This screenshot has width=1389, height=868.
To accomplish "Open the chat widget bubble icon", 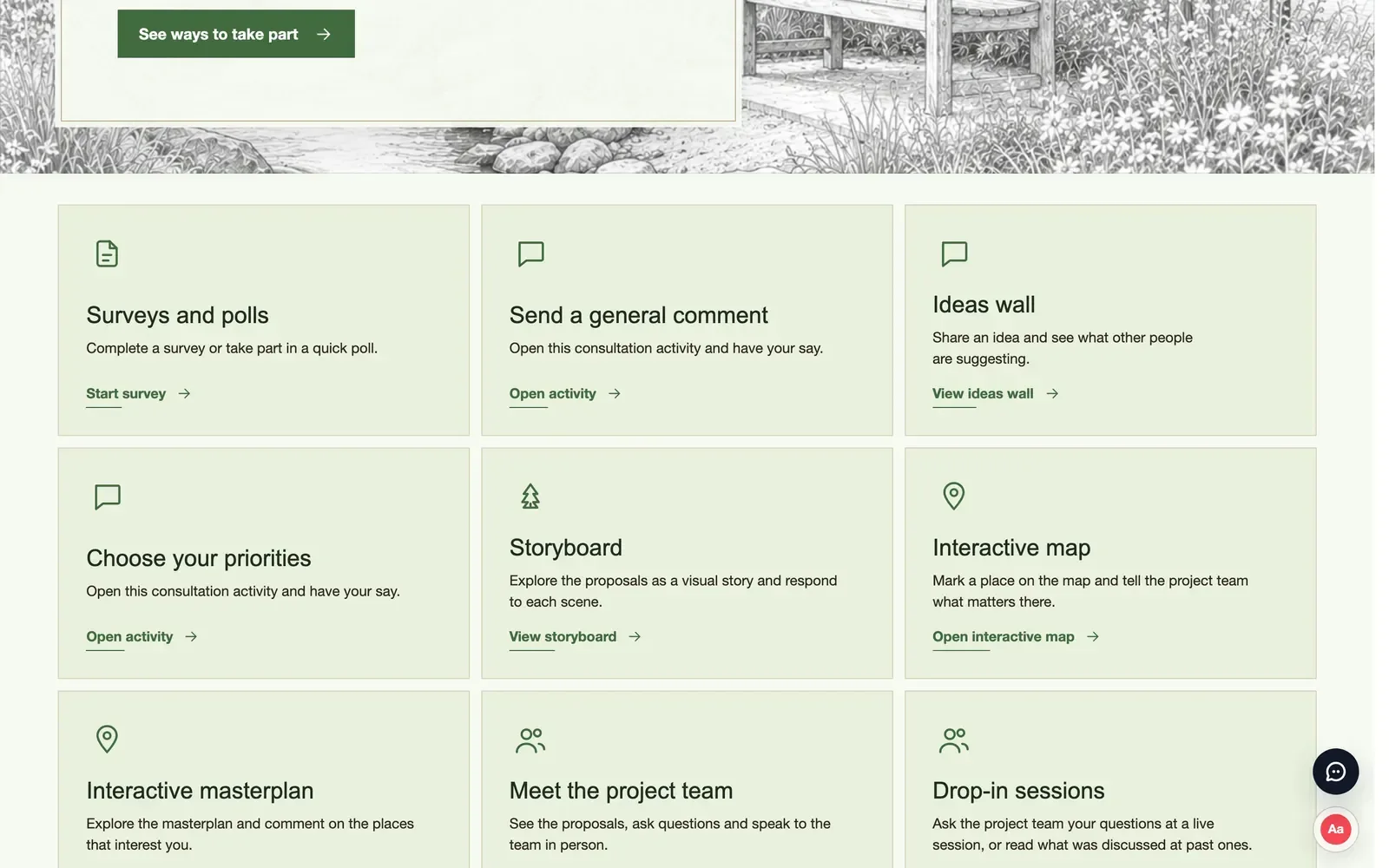I will pos(1335,772).
